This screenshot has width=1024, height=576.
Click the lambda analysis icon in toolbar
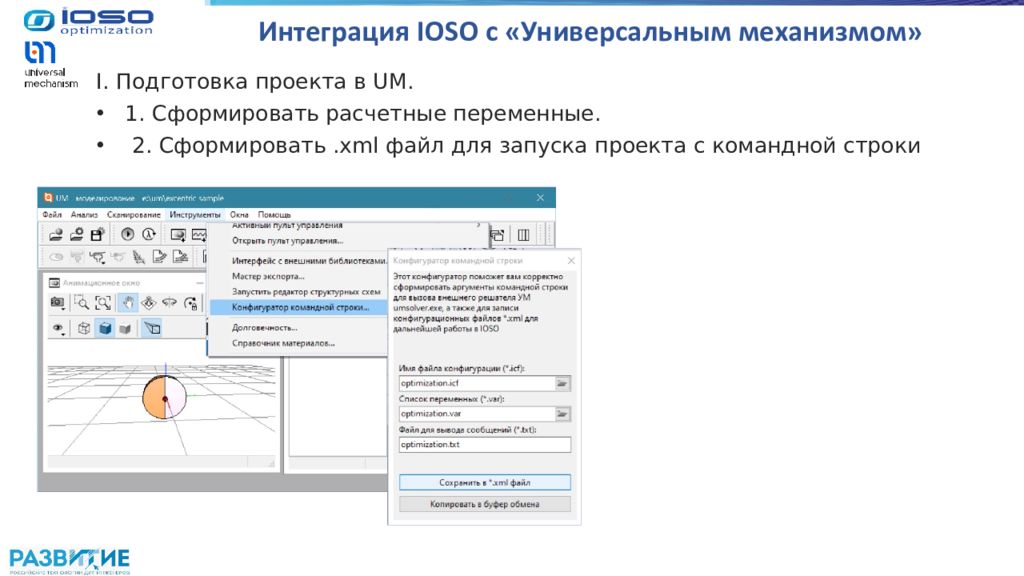[x=149, y=234]
